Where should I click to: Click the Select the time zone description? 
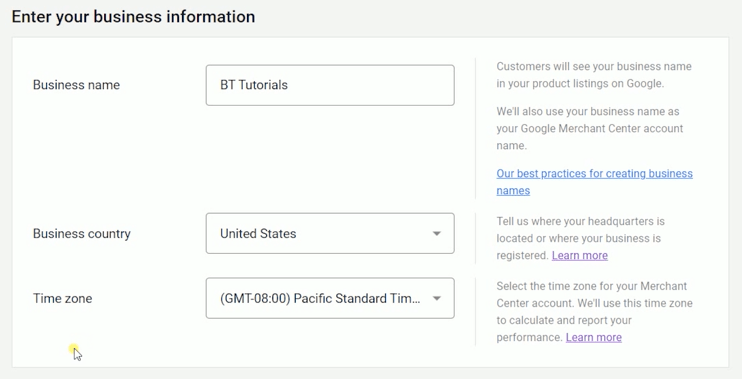pos(594,311)
